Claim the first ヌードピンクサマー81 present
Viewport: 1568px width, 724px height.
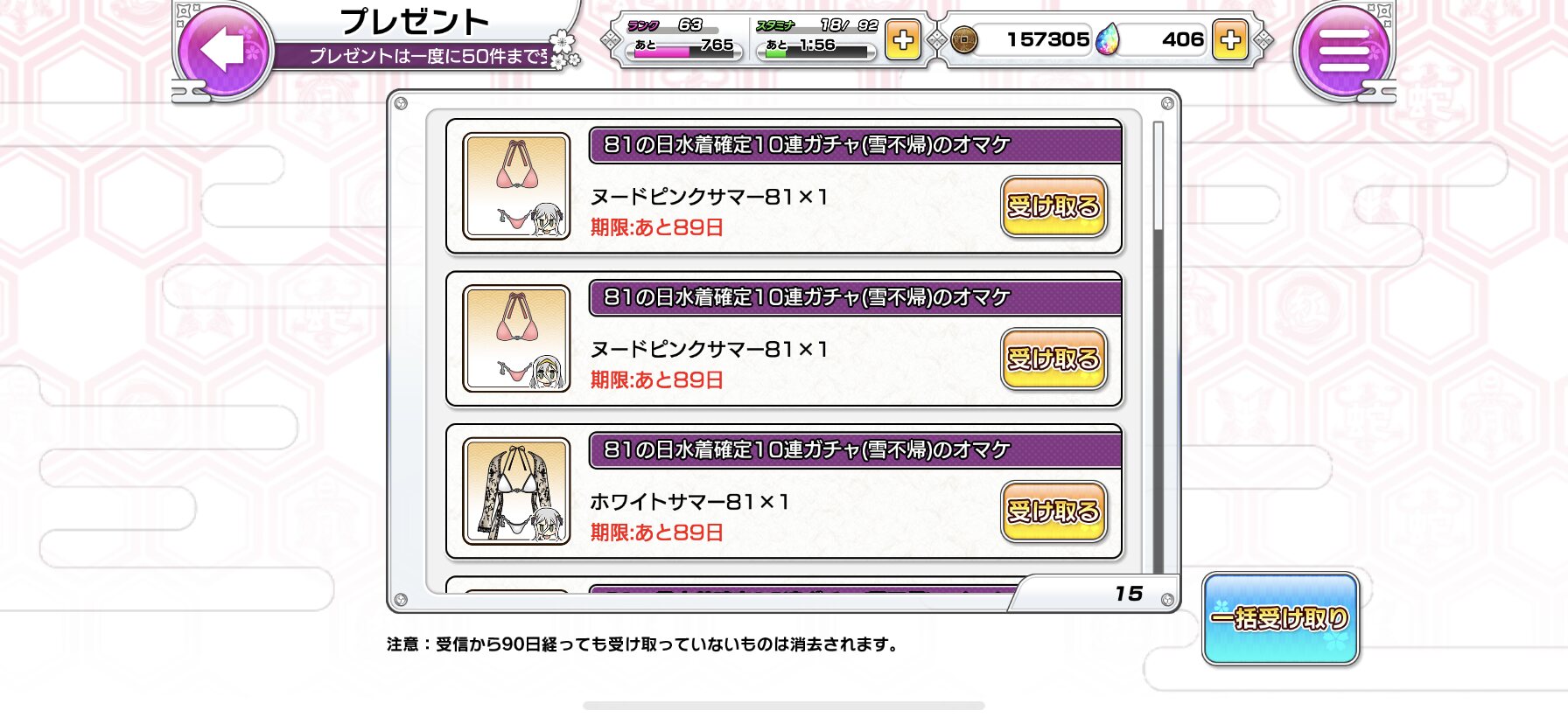1053,207
